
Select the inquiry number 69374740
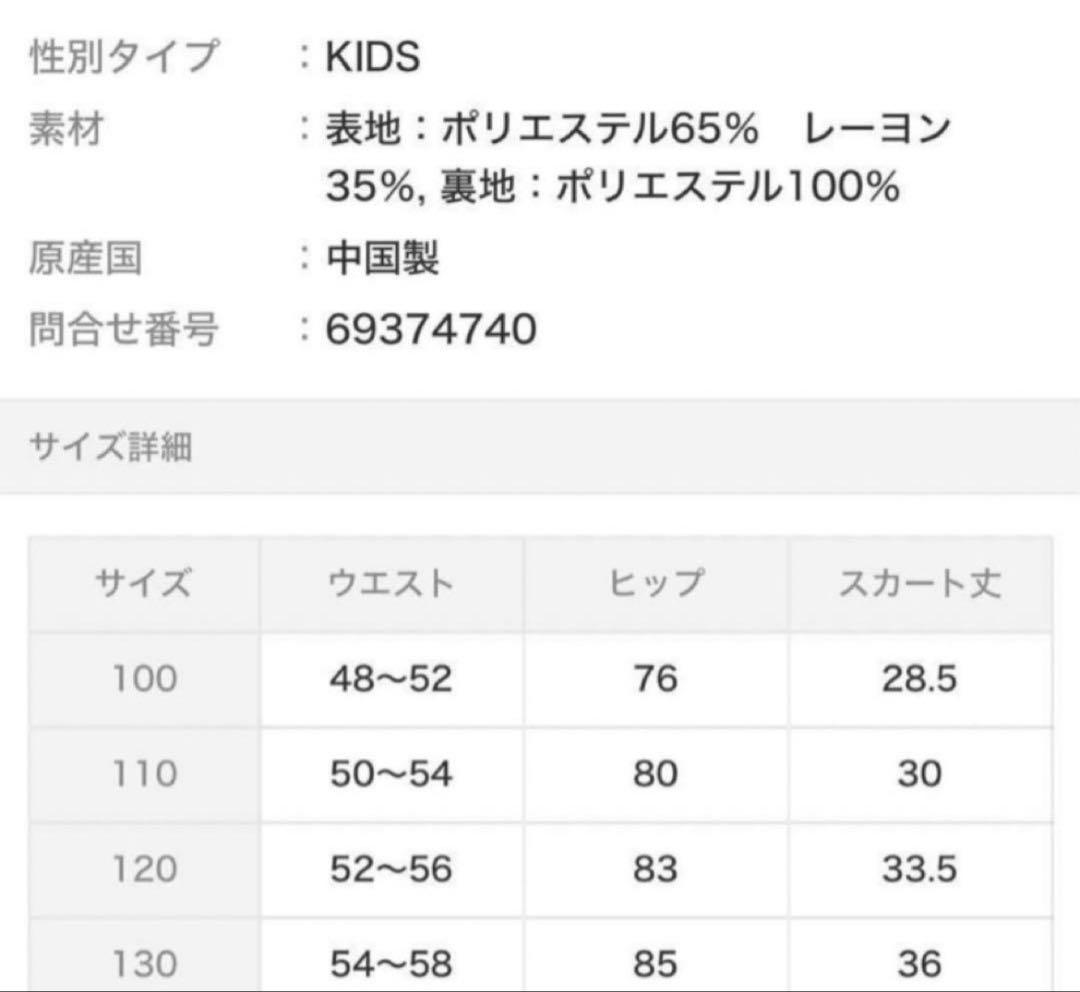click(x=431, y=328)
